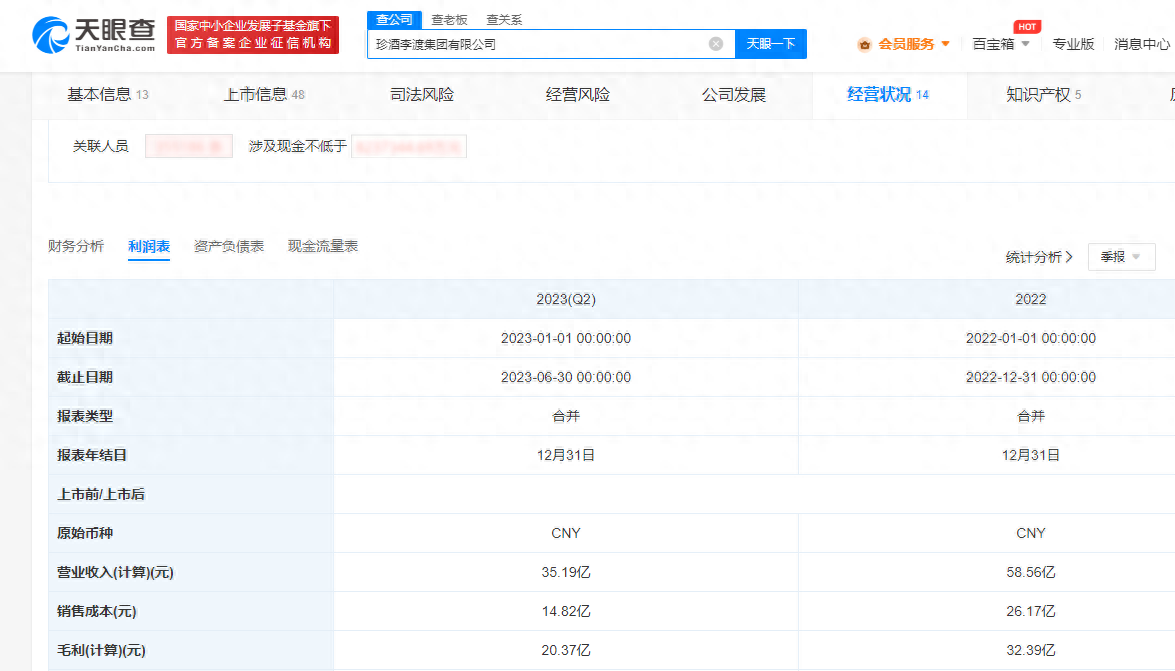1175x671 pixels.
Task: Click the blurred 涉及现金不低于 value
Action: point(409,146)
